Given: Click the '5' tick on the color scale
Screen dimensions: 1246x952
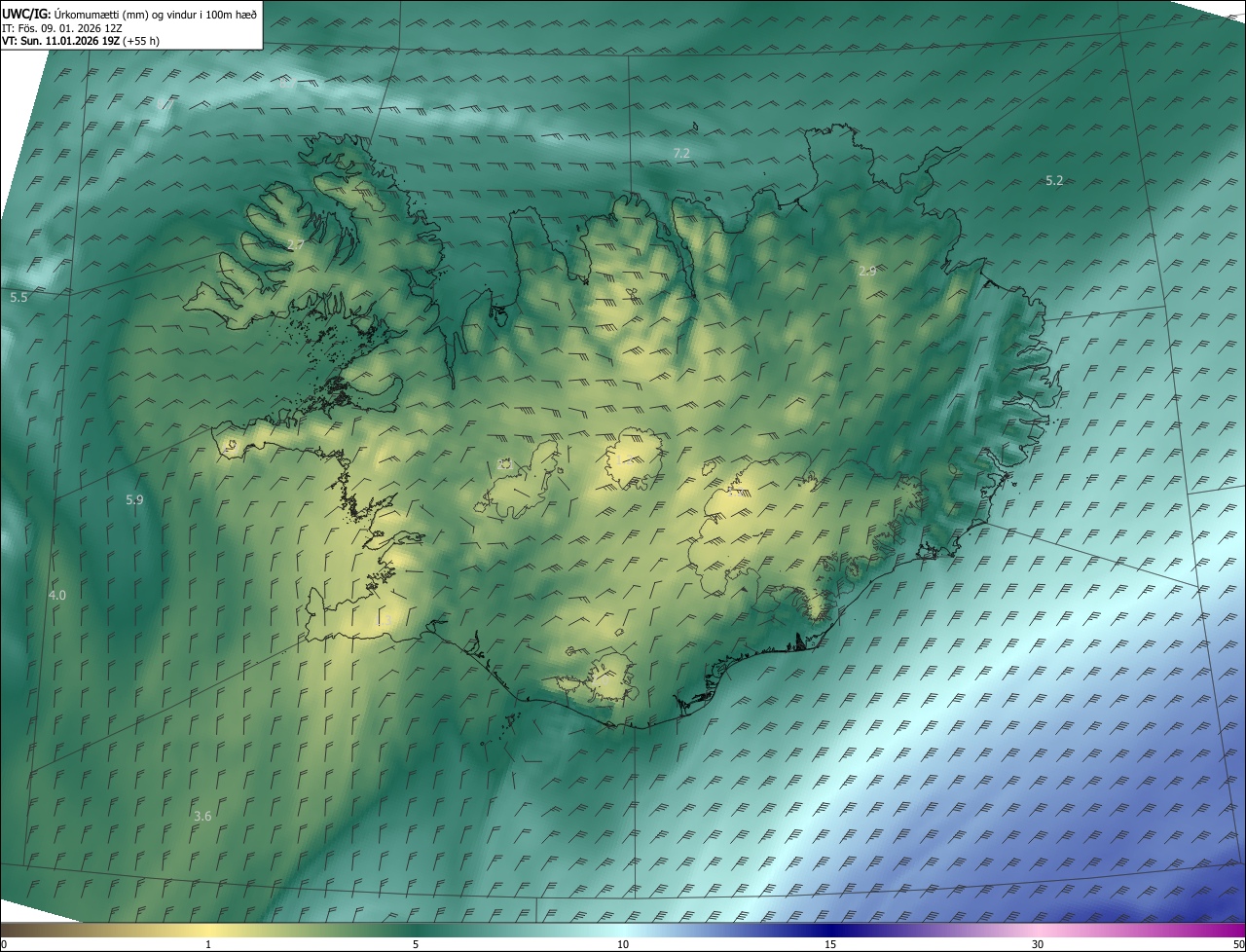Looking at the screenshot, I should pyautogui.click(x=416, y=944).
